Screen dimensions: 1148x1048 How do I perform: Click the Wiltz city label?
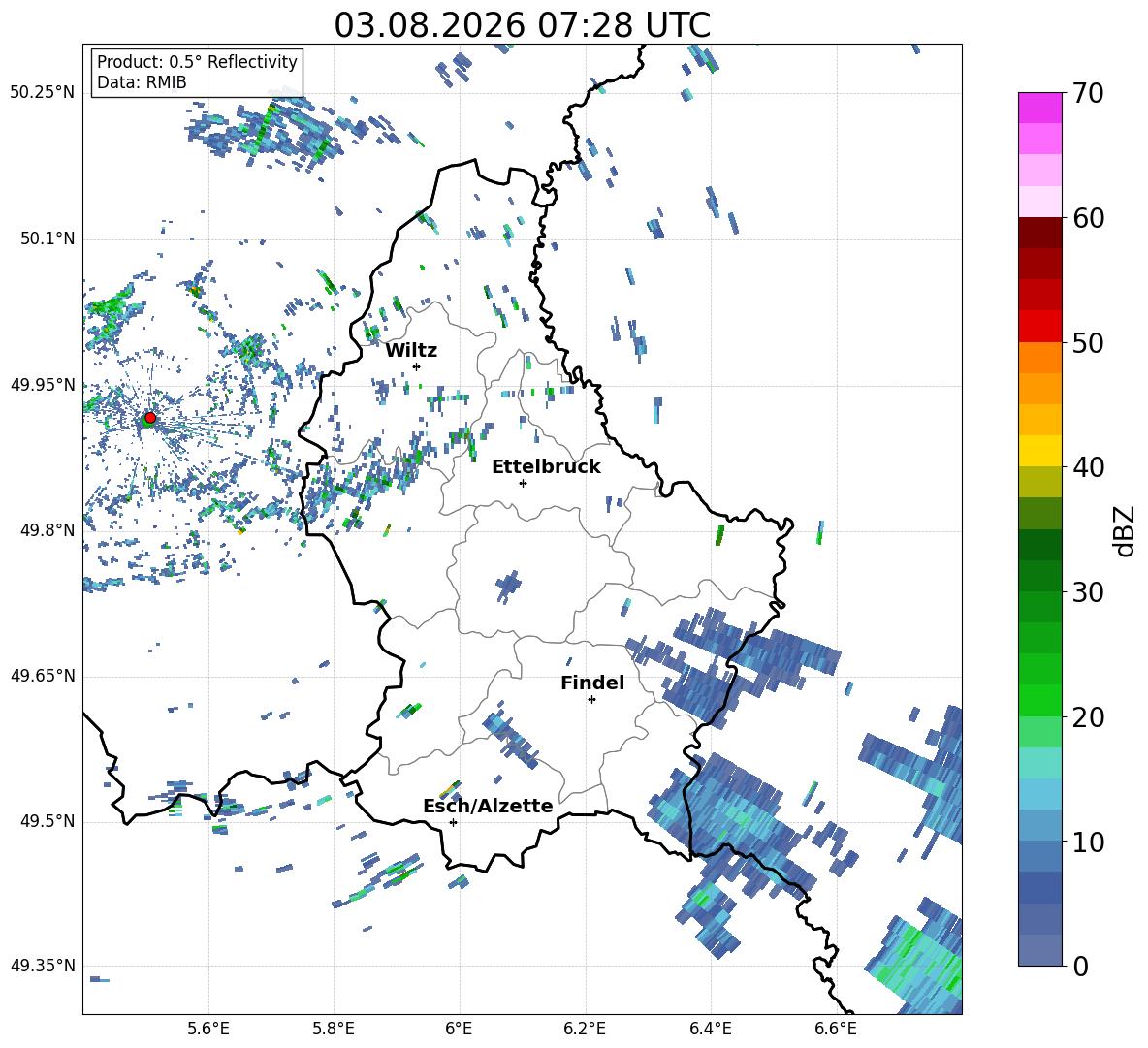tap(411, 351)
